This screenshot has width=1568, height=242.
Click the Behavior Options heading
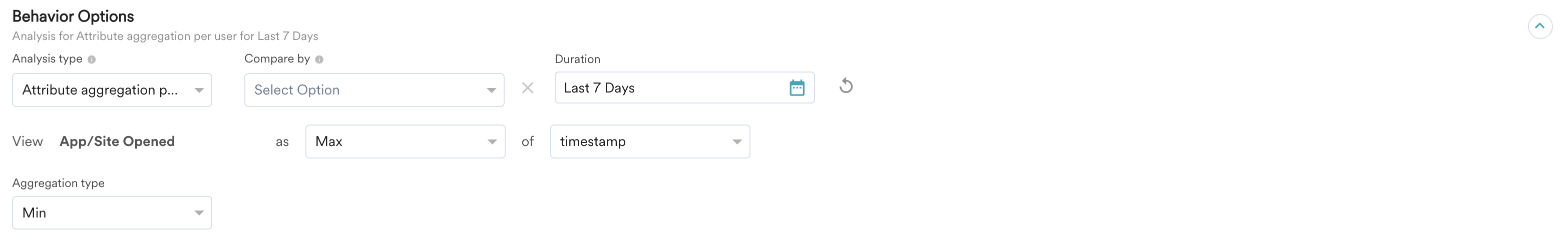(73, 16)
